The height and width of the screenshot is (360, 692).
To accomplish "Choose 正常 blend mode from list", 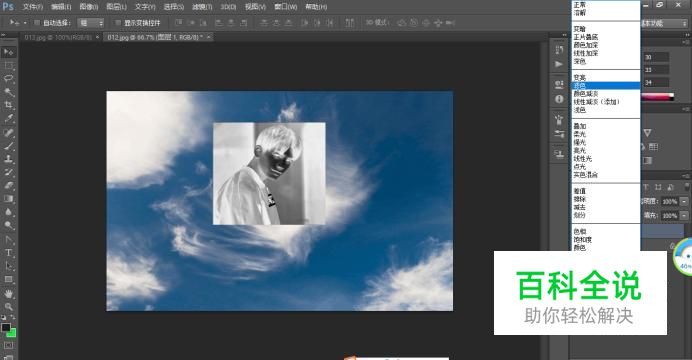I will coord(606,5).
